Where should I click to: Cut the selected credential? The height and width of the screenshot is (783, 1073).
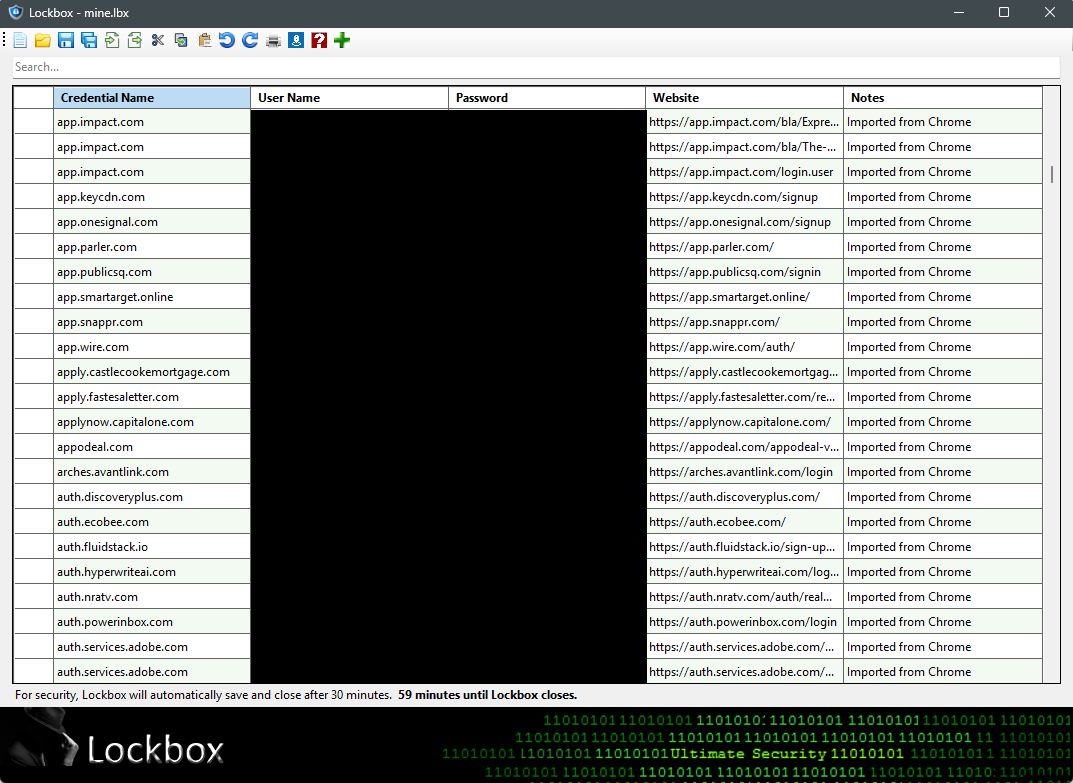click(x=157, y=40)
